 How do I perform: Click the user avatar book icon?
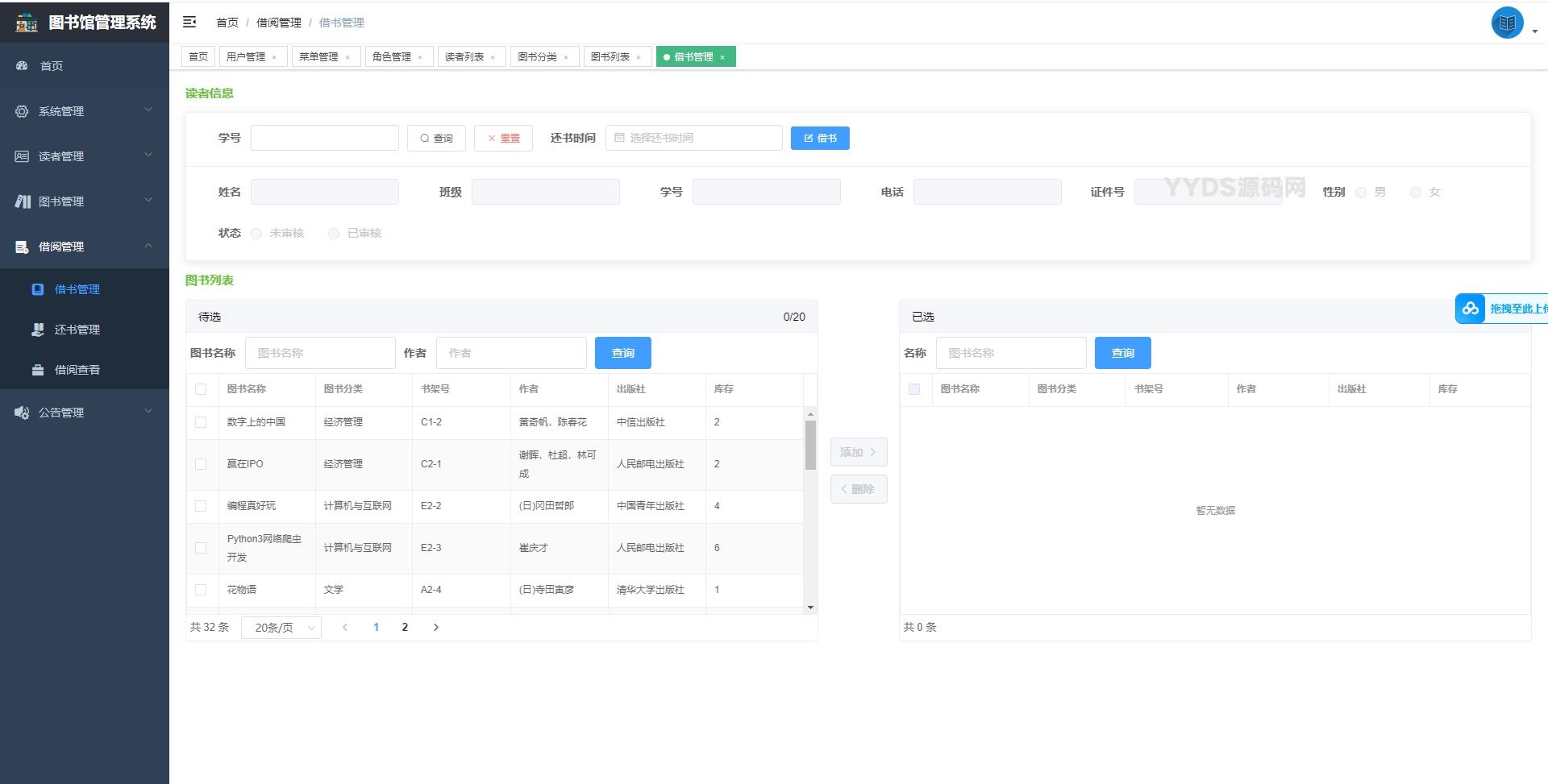point(1506,23)
